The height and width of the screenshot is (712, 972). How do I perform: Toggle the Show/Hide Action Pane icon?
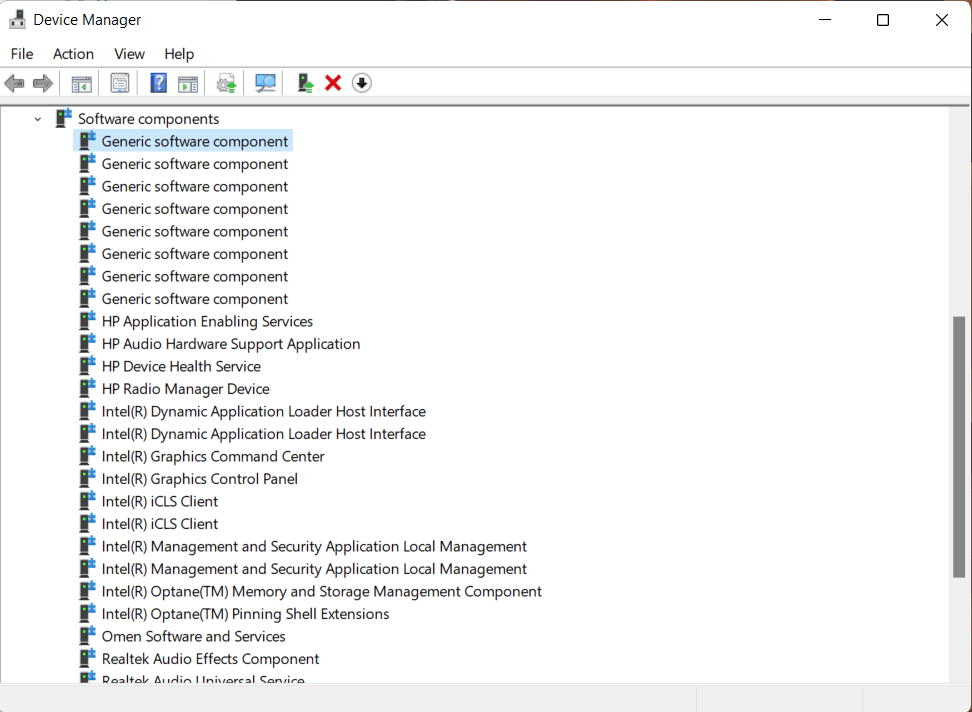coord(188,83)
